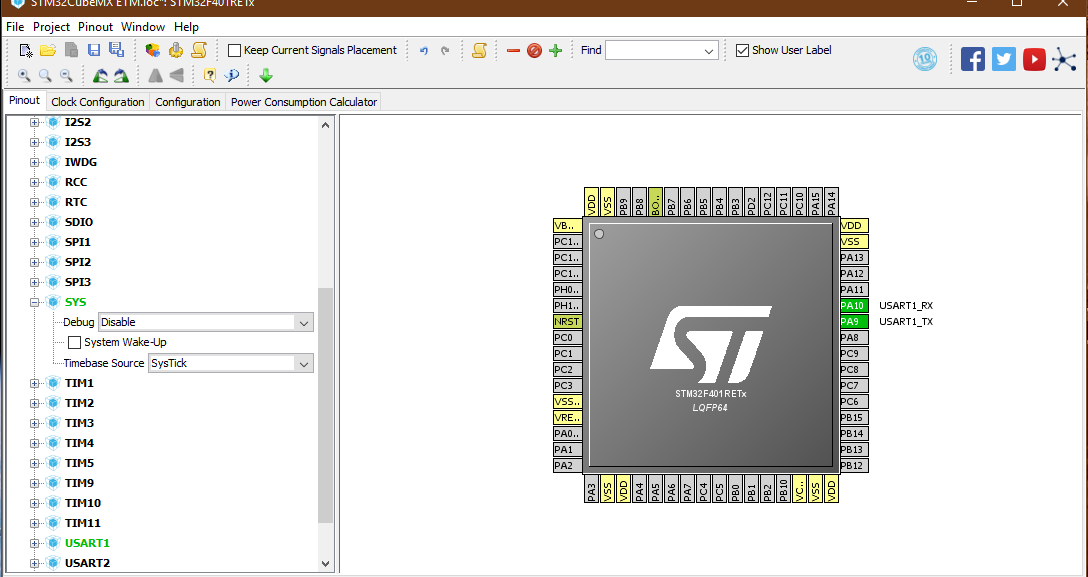Open the Help menu

(186, 27)
